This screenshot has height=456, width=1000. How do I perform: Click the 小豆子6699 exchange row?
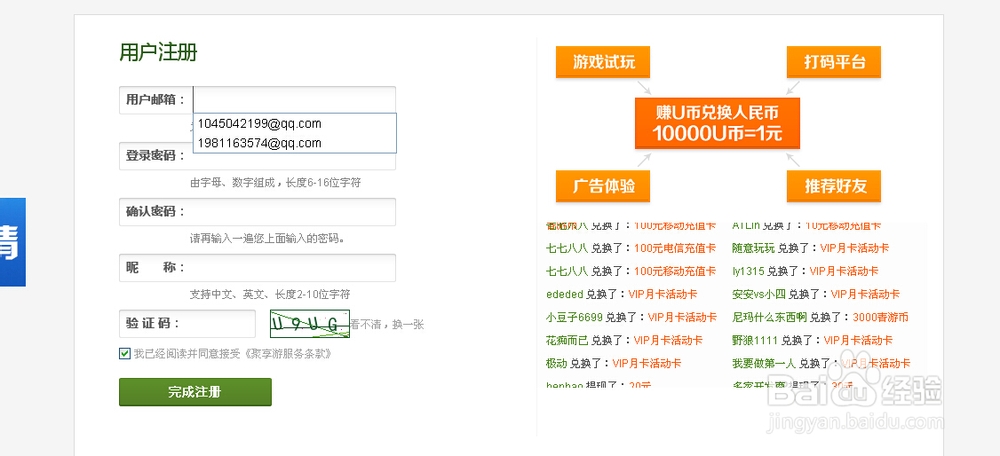coord(631,317)
